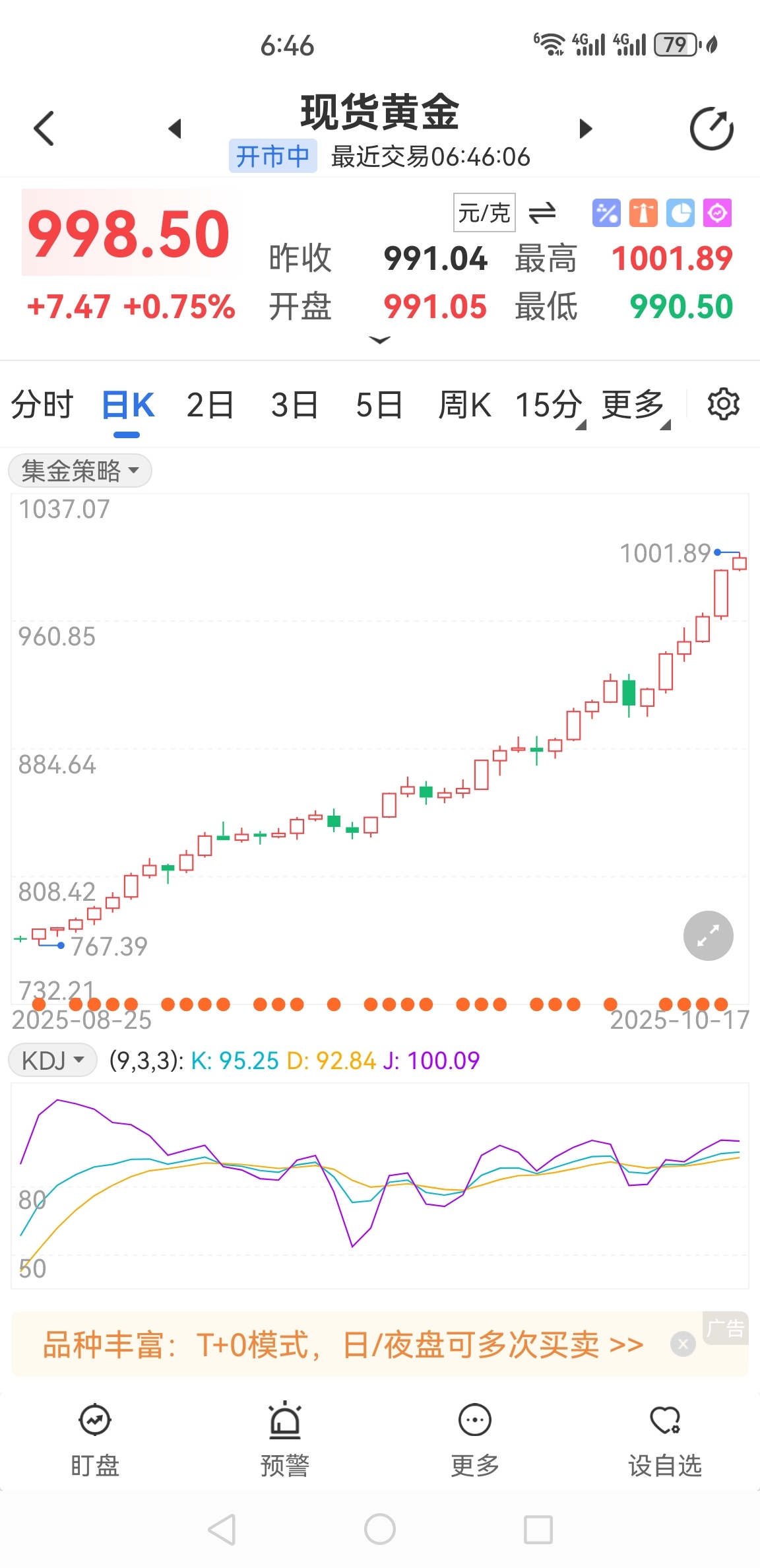Image resolution: width=760 pixels, height=1568 pixels.
Task: Close the advertisement banner
Action: (683, 1344)
